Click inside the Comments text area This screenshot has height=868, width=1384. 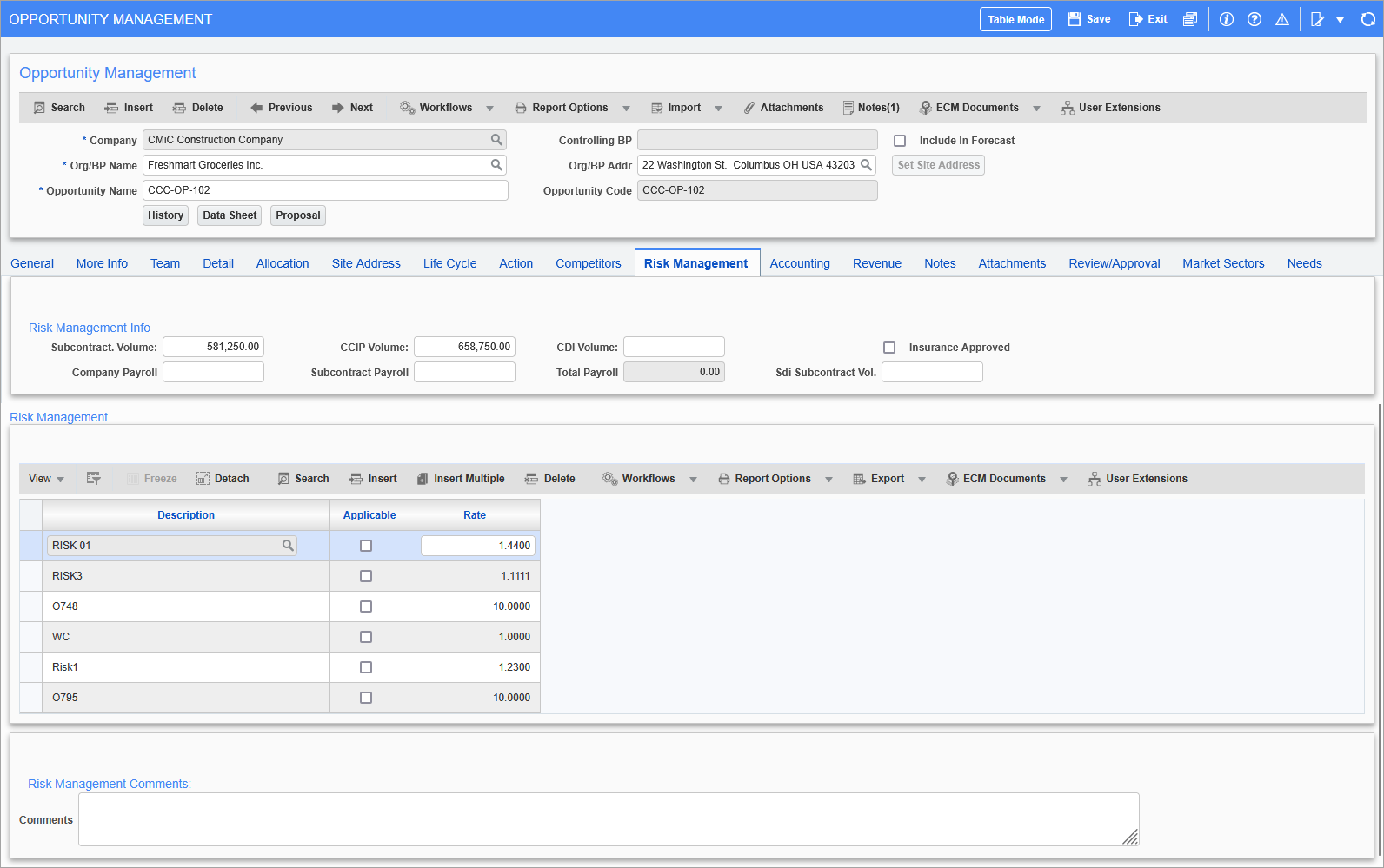click(608, 818)
